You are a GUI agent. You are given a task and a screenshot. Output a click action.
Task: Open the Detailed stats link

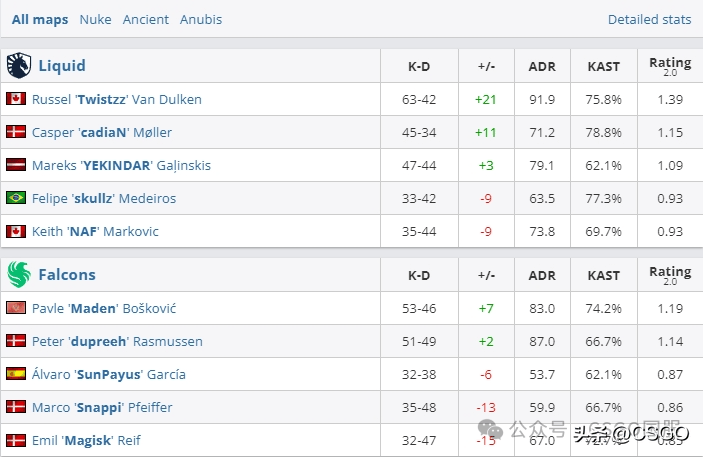pyautogui.click(x=649, y=19)
